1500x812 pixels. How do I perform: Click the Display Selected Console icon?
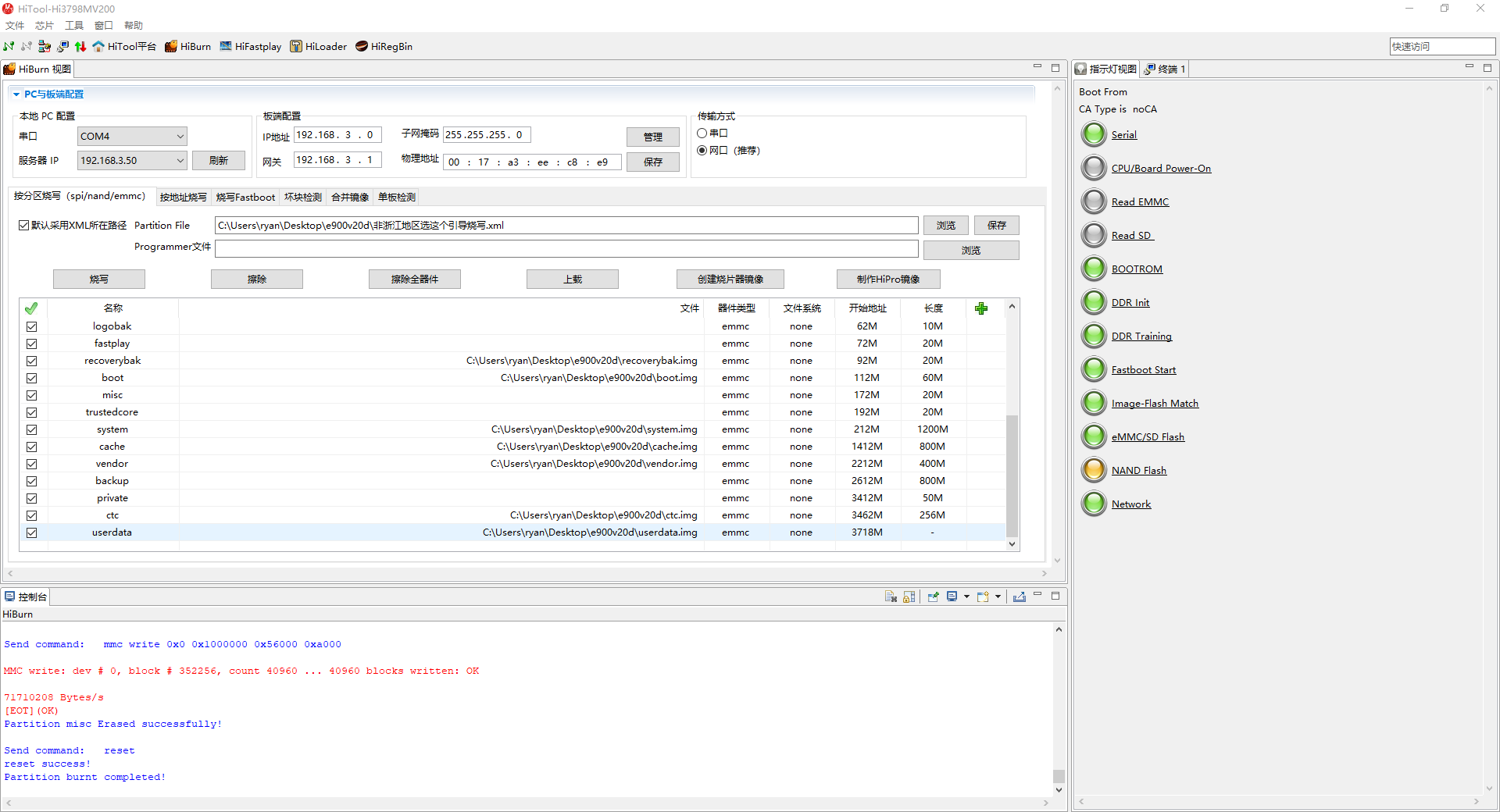(x=952, y=597)
